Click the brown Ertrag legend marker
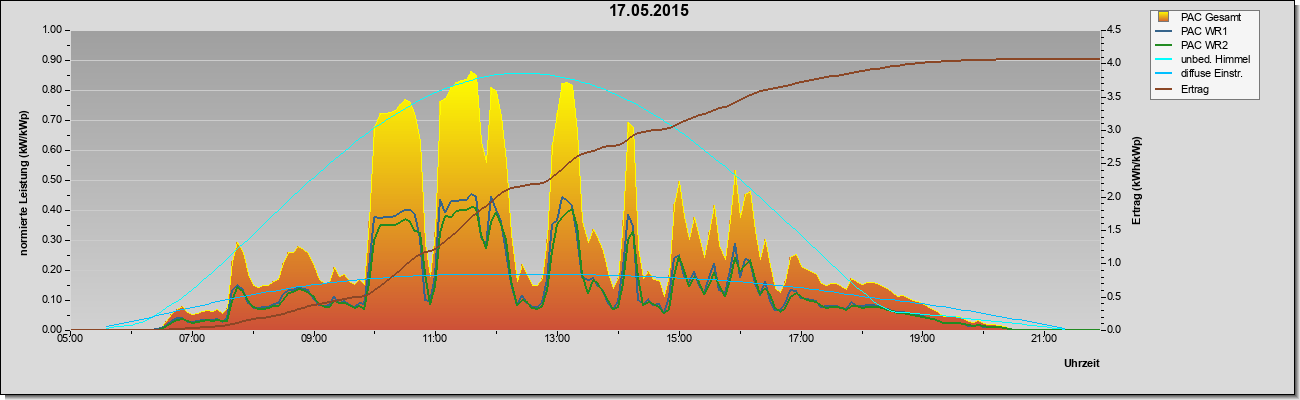 tap(1164, 87)
